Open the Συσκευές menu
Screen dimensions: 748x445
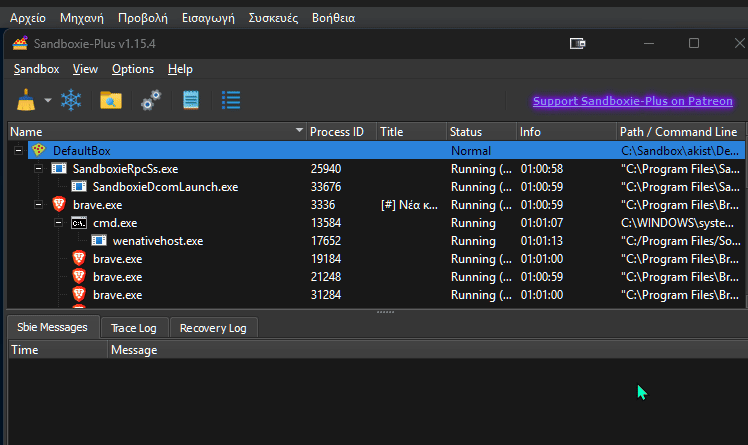pos(273,18)
